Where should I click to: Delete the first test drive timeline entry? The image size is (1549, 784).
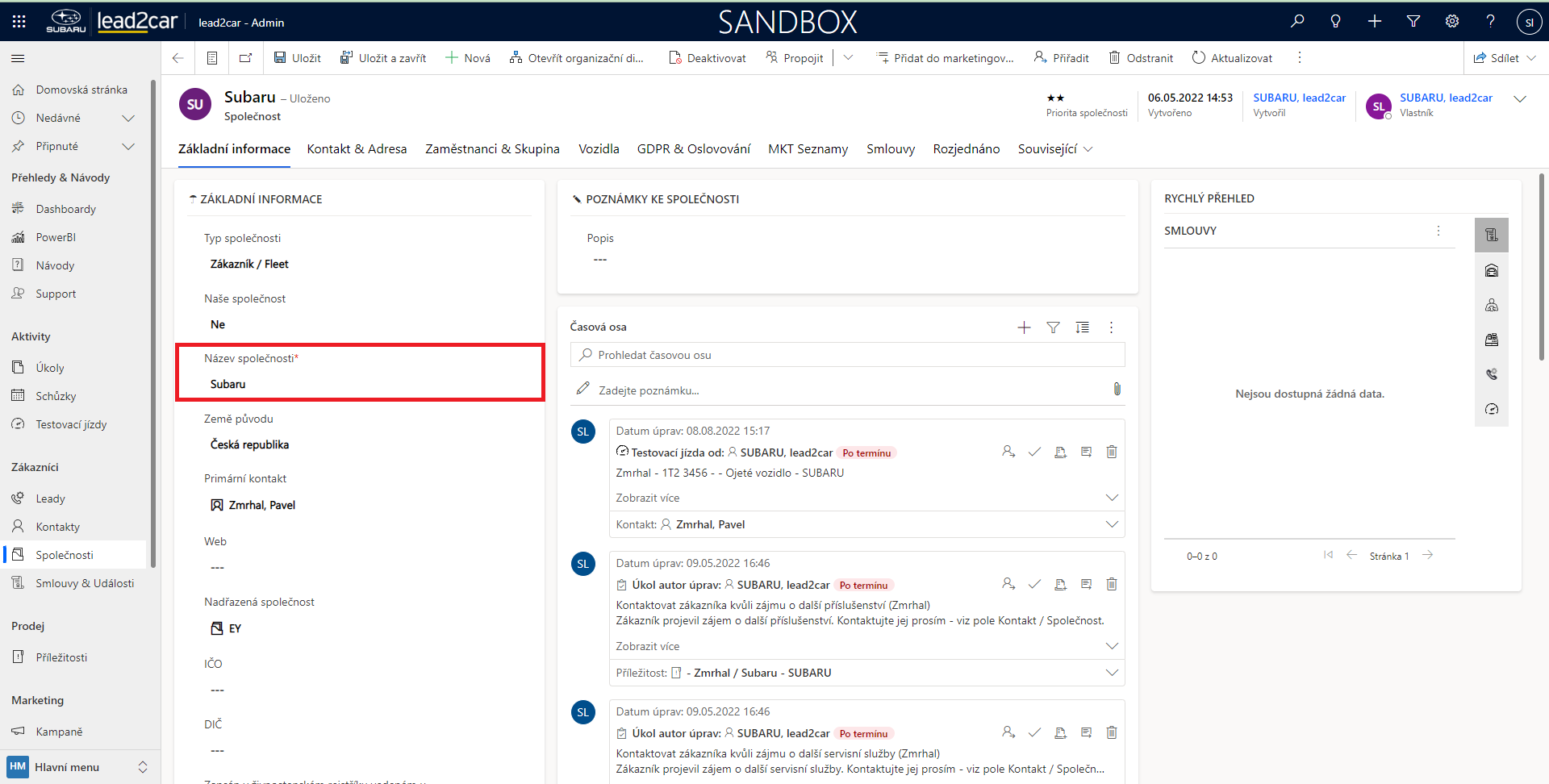coord(1112,452)
